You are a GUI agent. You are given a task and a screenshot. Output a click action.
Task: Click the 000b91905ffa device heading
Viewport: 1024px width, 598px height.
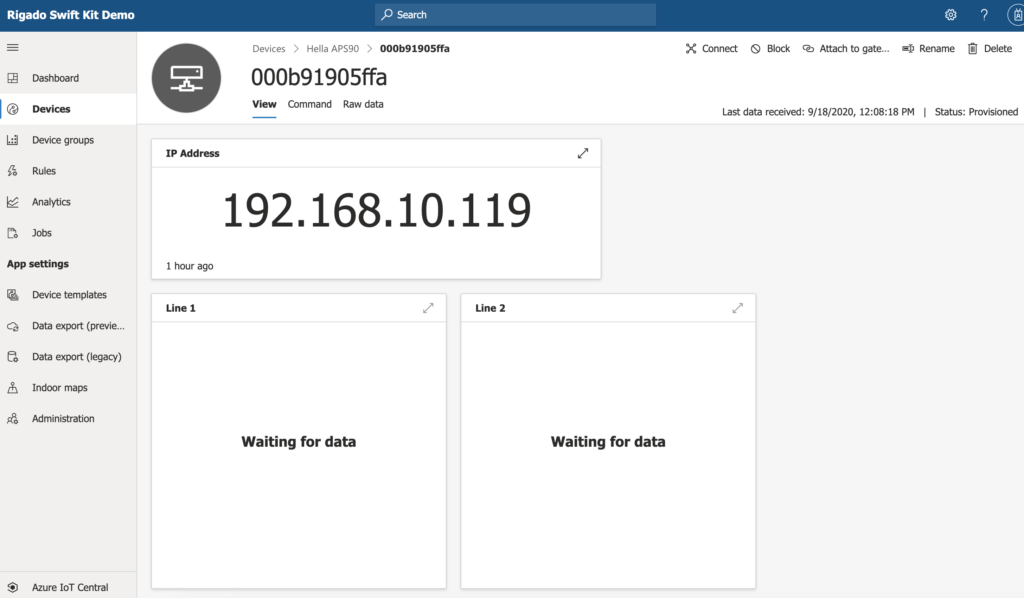(319, 78)
